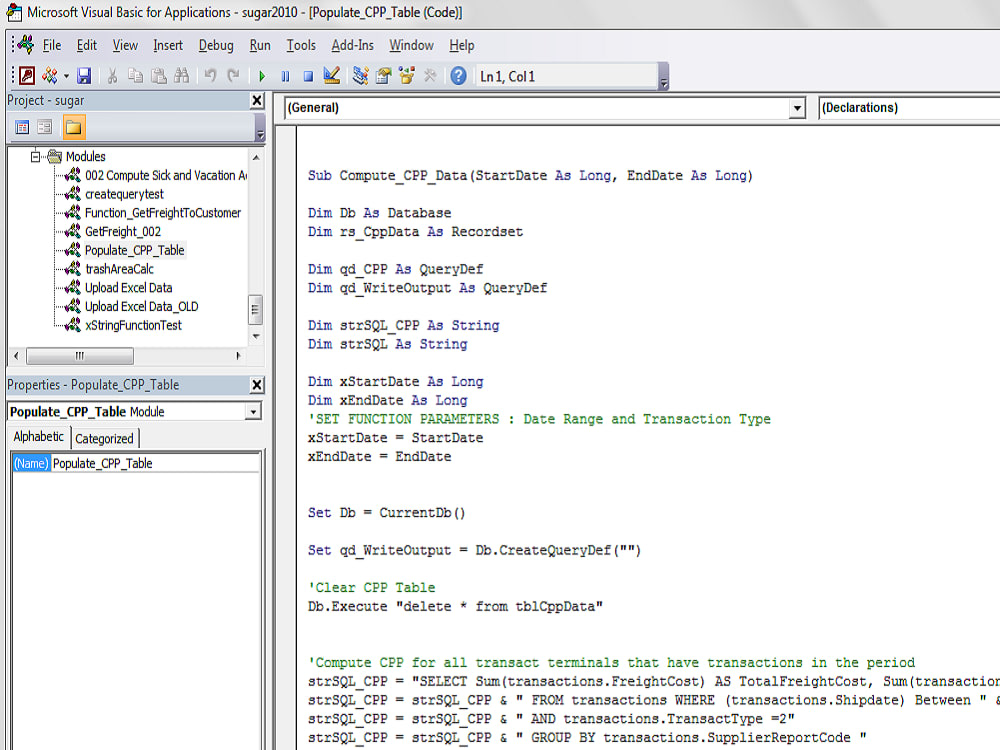1000x750 pixels.
Task: Select the (Name) property row
Action: click(x=31, y=464)
